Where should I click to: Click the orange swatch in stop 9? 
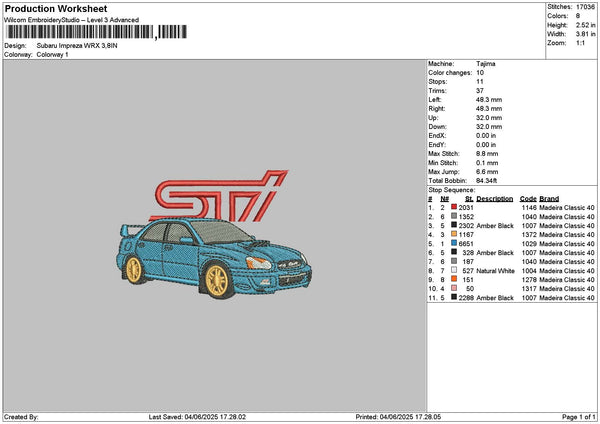tap(454, 279)
